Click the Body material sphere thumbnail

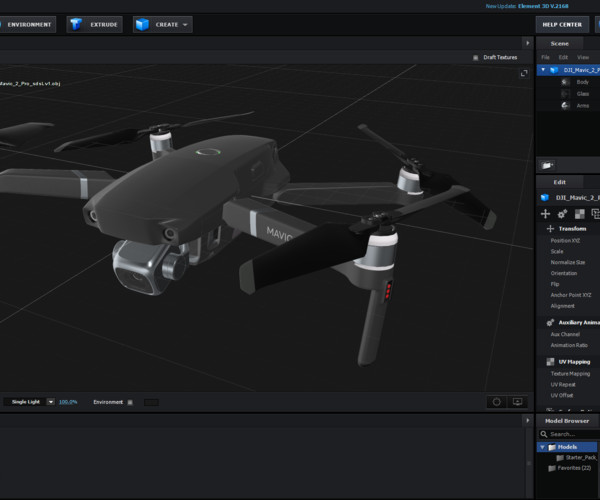565,82
